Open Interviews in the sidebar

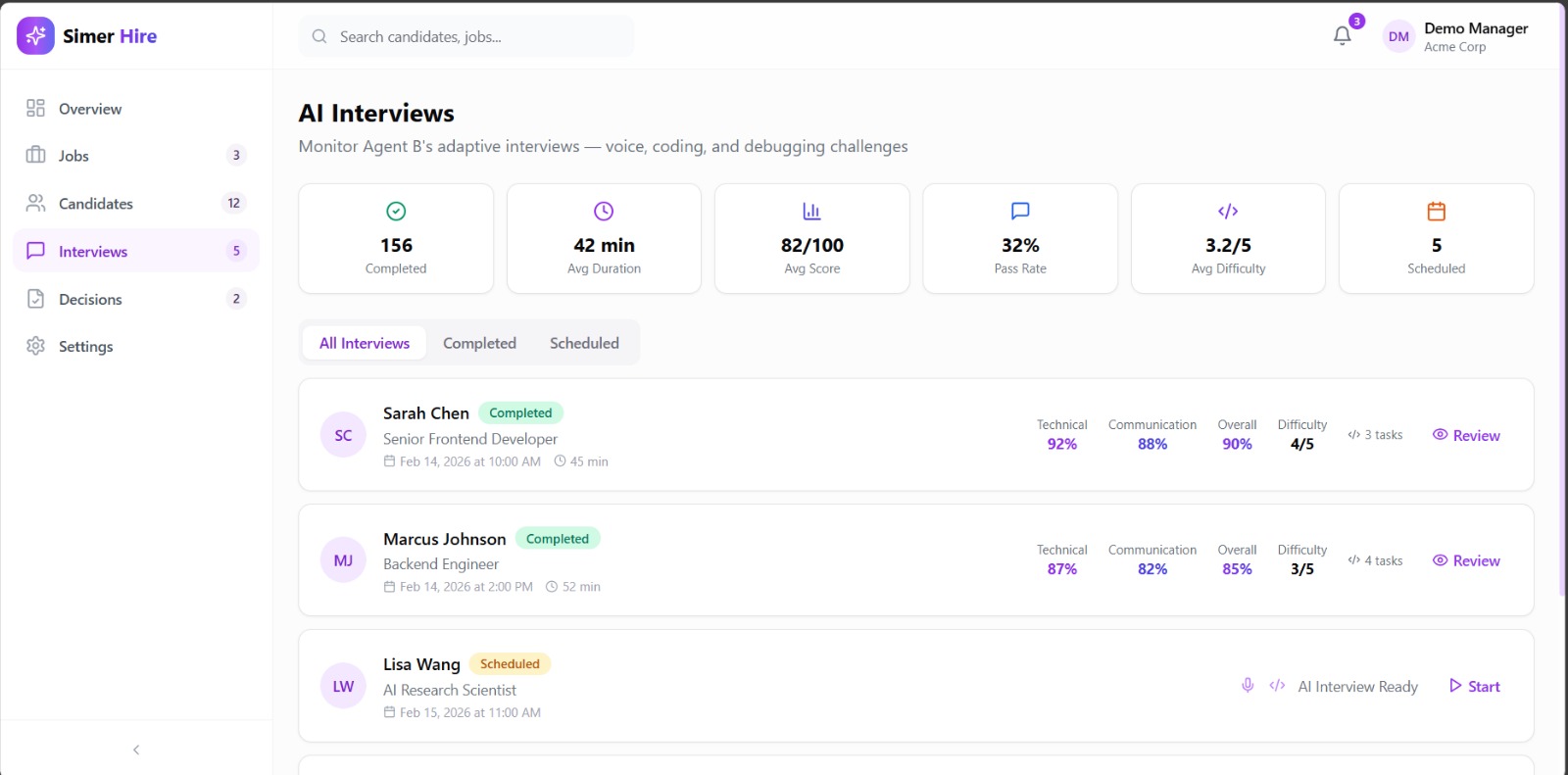[136, 251]
